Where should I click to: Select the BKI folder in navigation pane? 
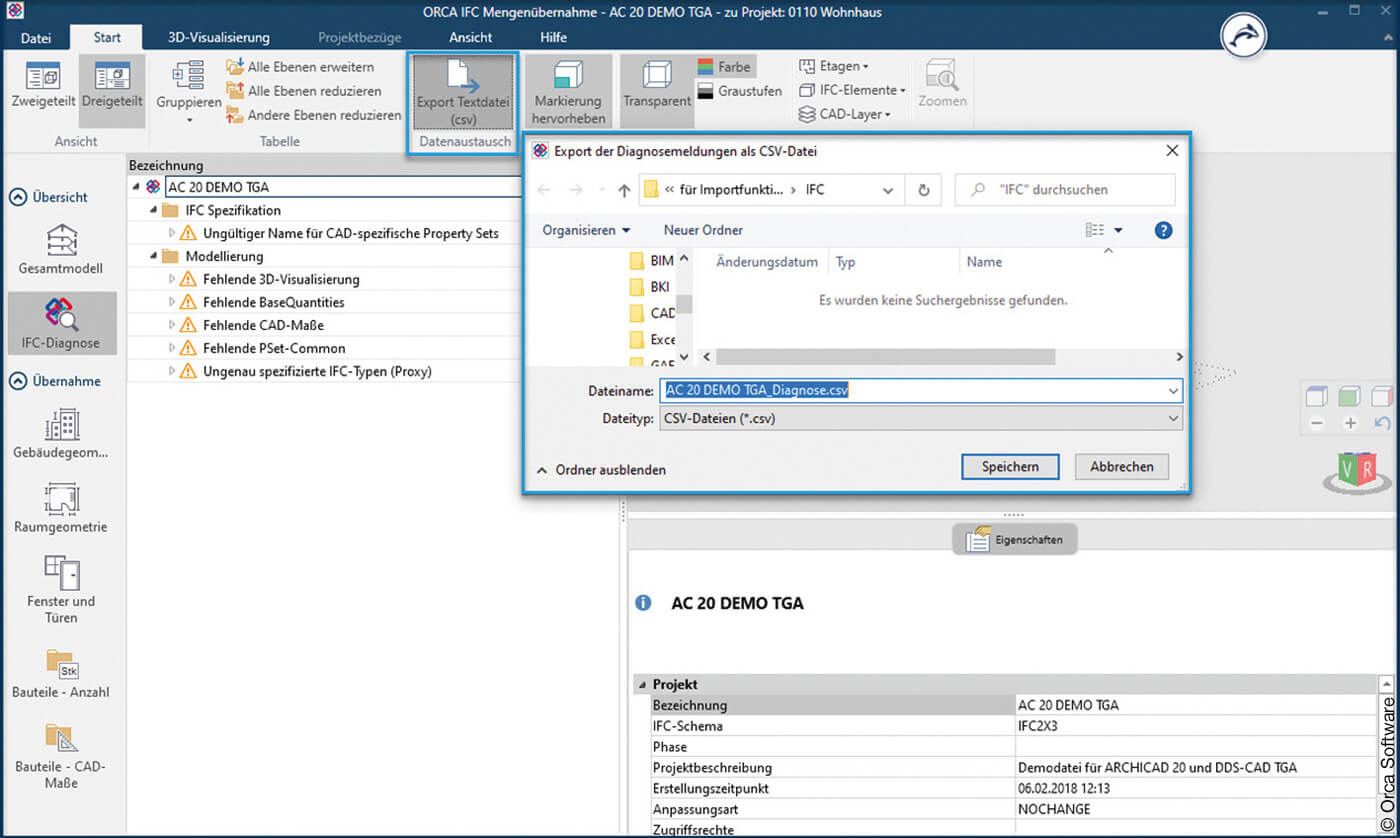pyautogui.click(x=651, y=287)
